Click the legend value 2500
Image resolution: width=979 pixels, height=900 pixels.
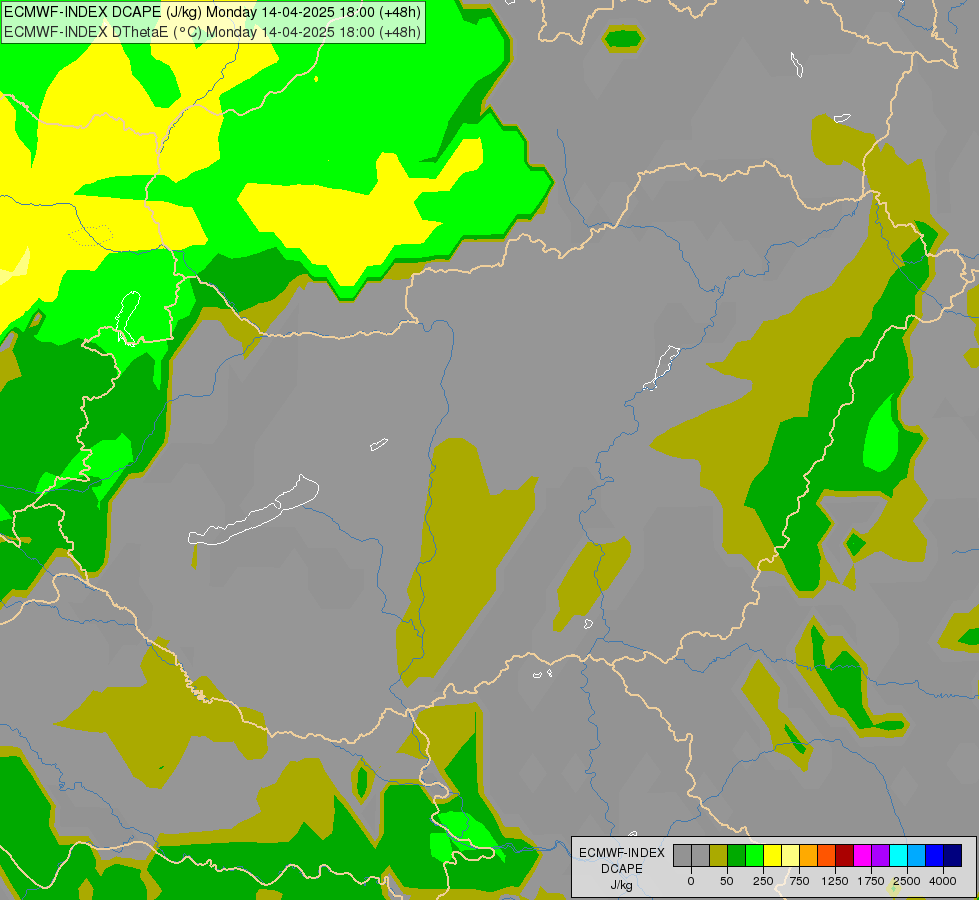(907, 881)
